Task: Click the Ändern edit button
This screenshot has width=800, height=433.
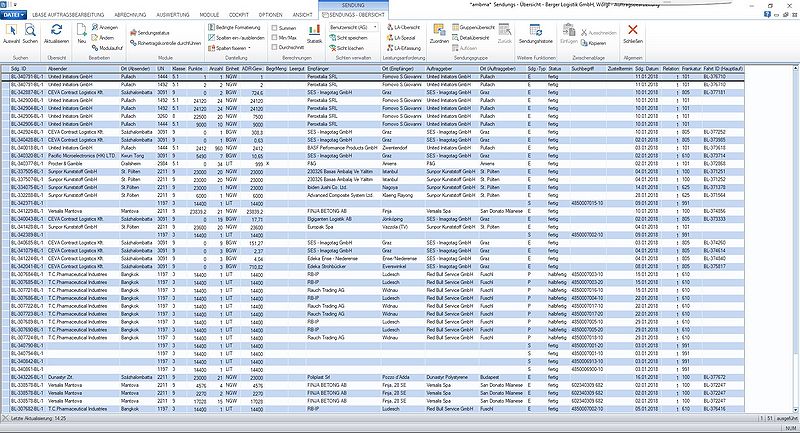Action: tap(103, 38)
